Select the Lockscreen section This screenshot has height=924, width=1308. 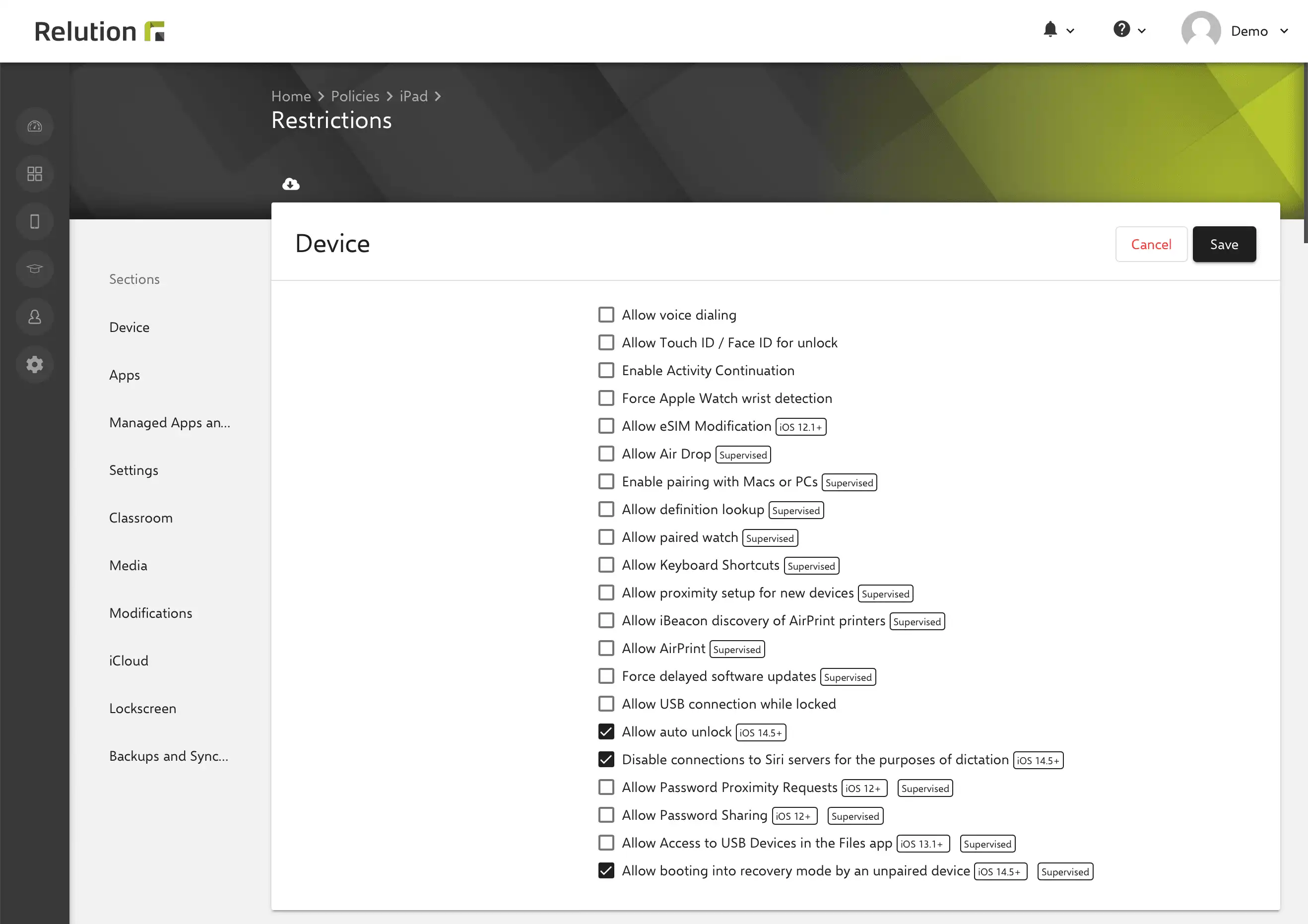pos(142,709)
